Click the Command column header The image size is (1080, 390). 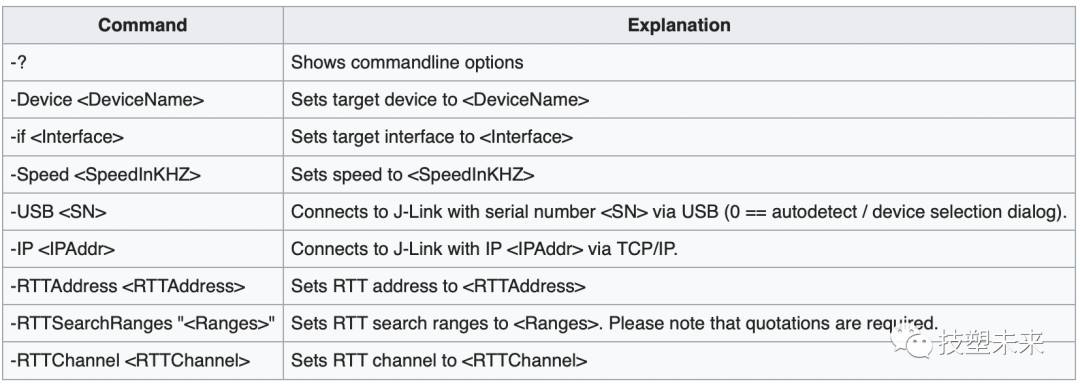pos(143,25)
